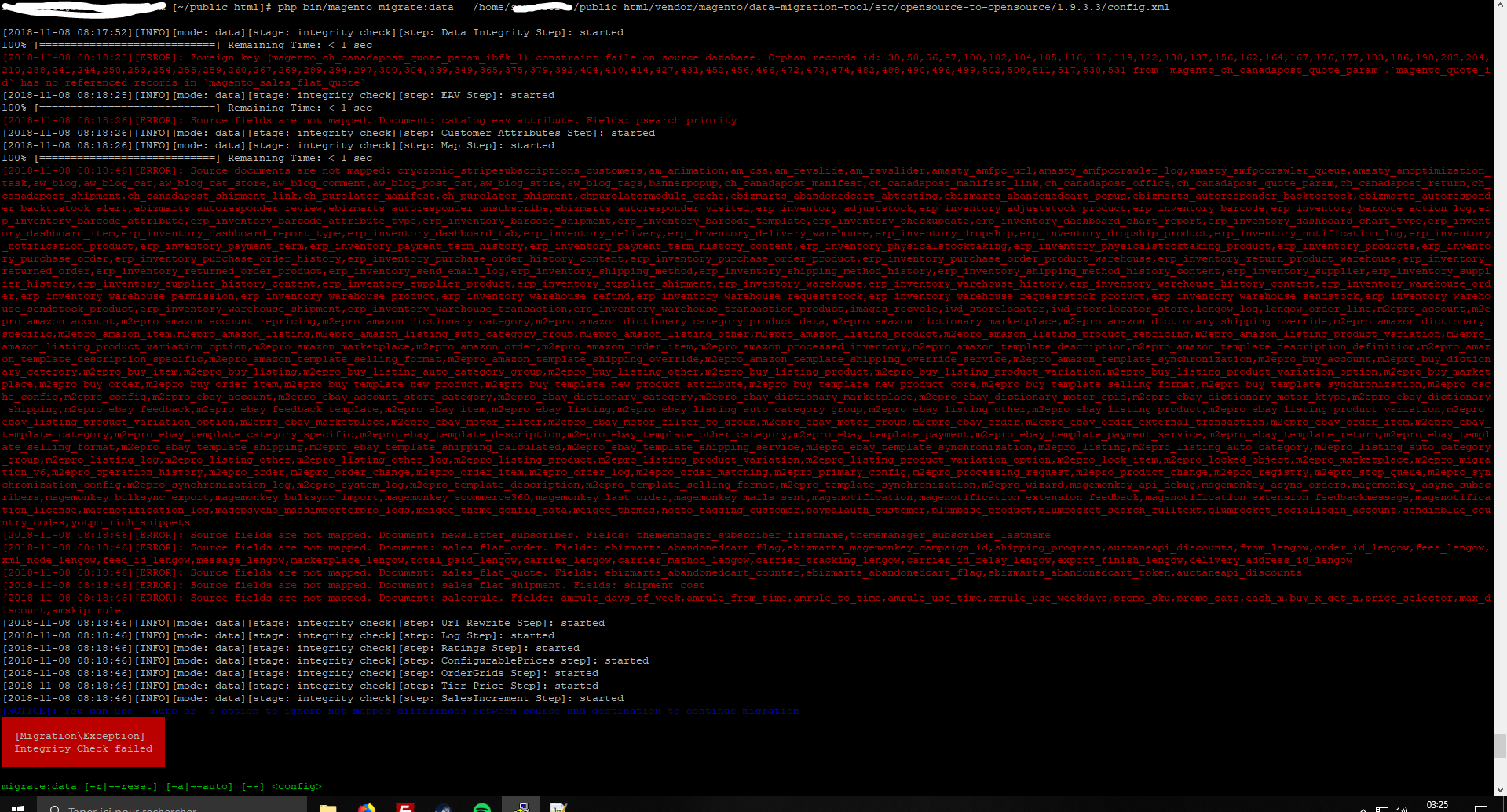Click the first '100%' progress bar line

click(x=187, y=45)
